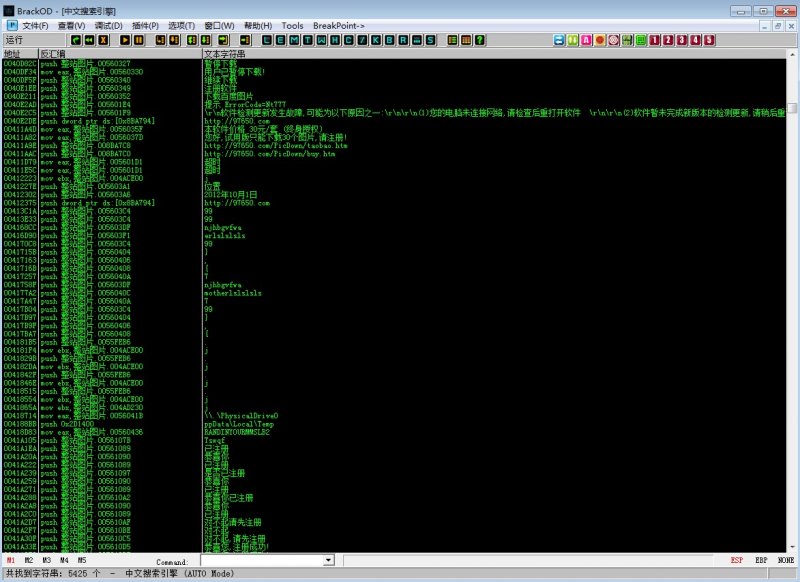Click the green question mark help icon
This screenshot has width=800, height=582.
point(480,40)
